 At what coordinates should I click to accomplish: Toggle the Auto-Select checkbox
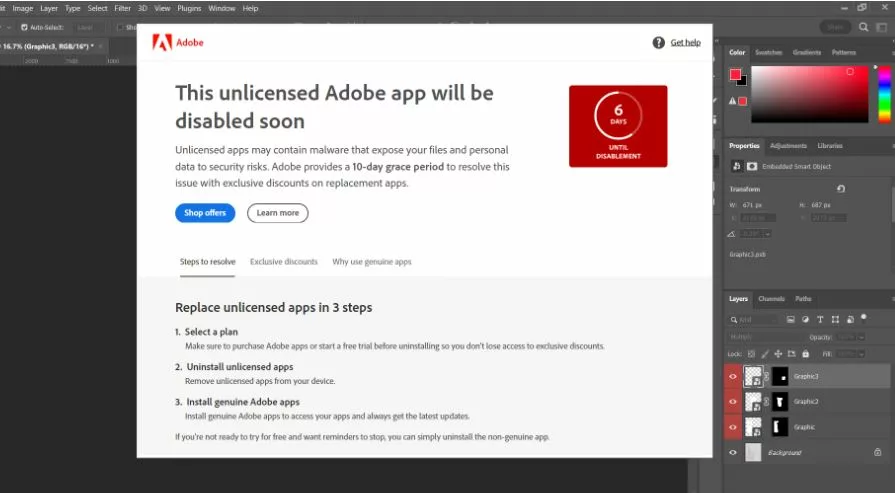pos(24,27)
